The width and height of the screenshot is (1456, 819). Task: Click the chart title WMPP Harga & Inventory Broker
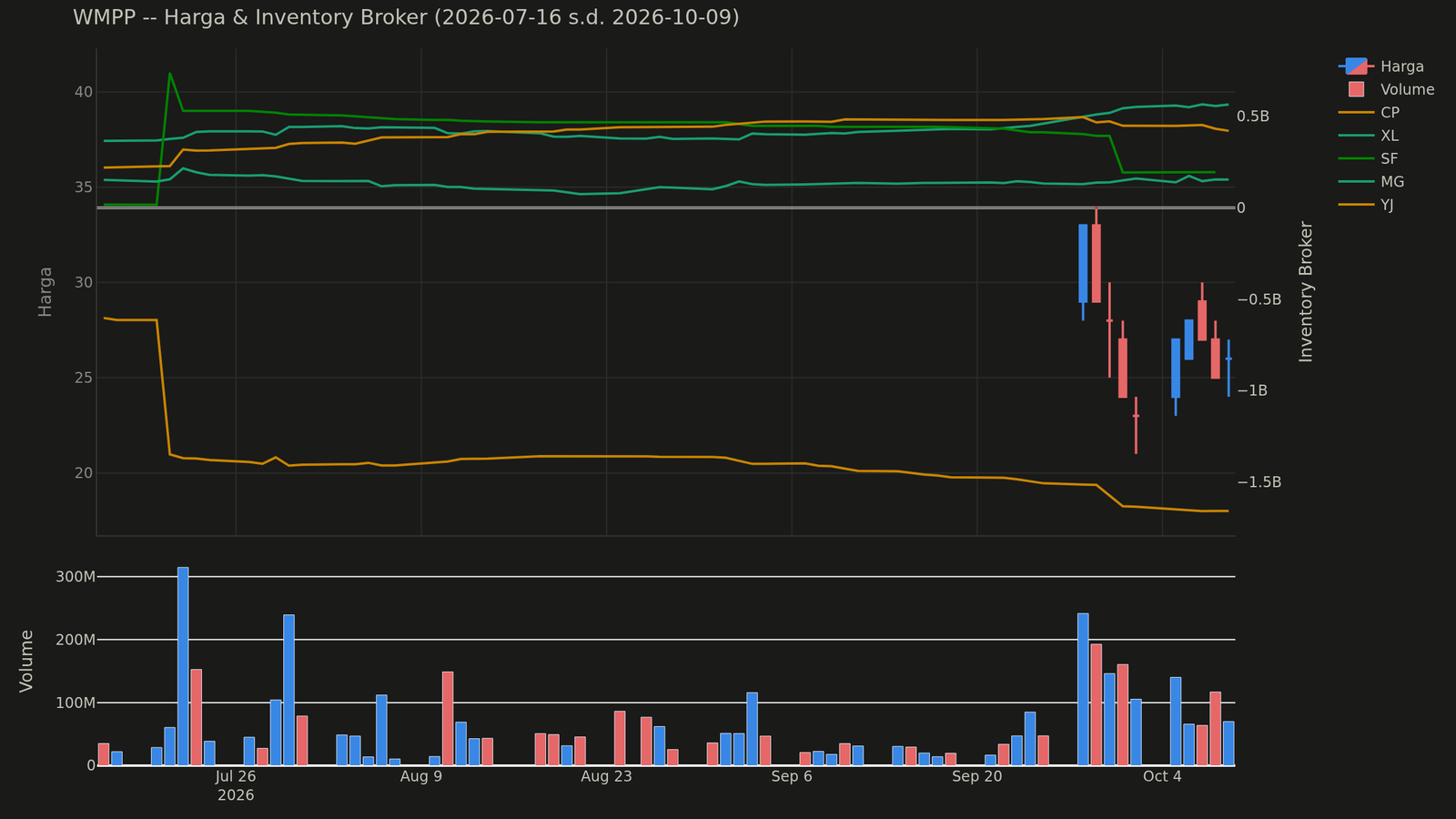pos(406,17)
